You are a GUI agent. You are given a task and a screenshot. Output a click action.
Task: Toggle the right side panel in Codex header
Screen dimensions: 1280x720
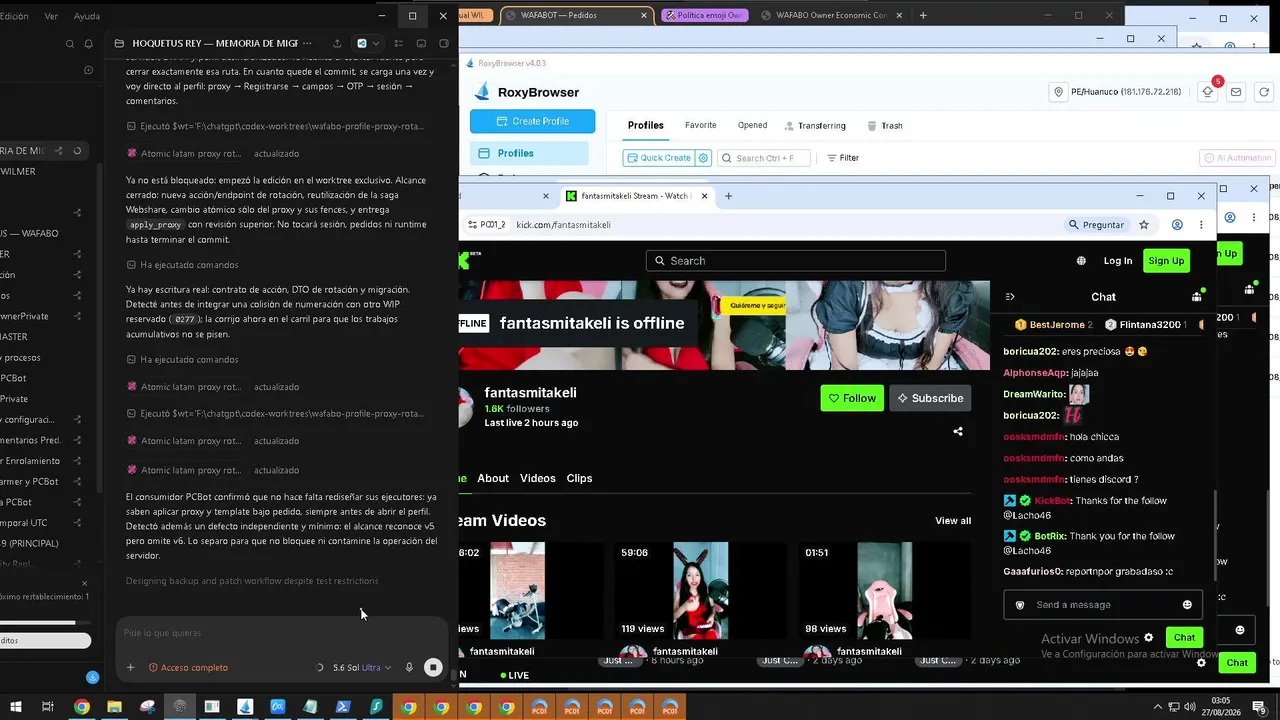point(442,44)
